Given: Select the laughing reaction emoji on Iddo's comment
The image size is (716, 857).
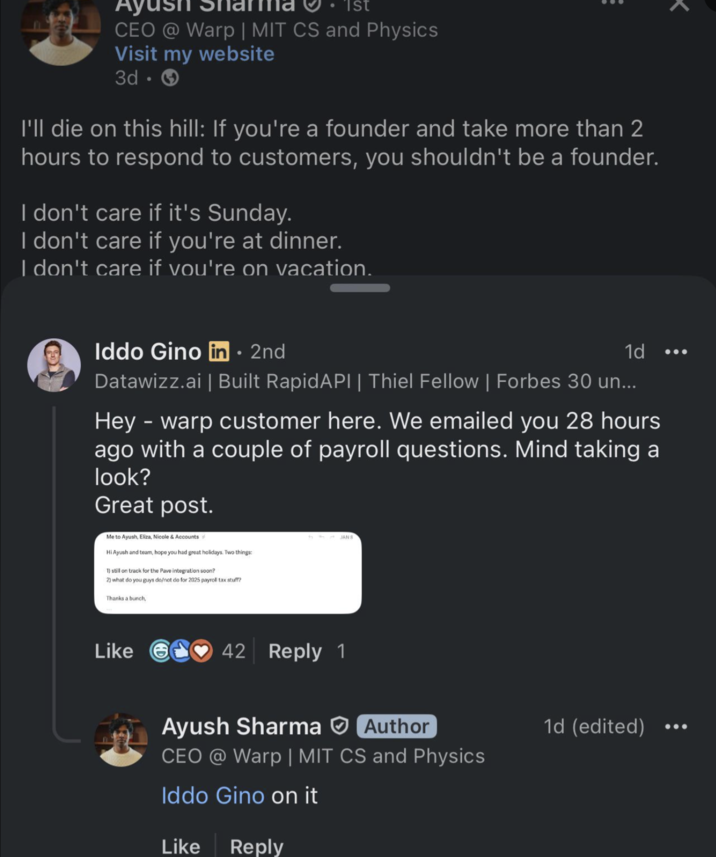Looking at the screenshot, I should pos(161,650).
